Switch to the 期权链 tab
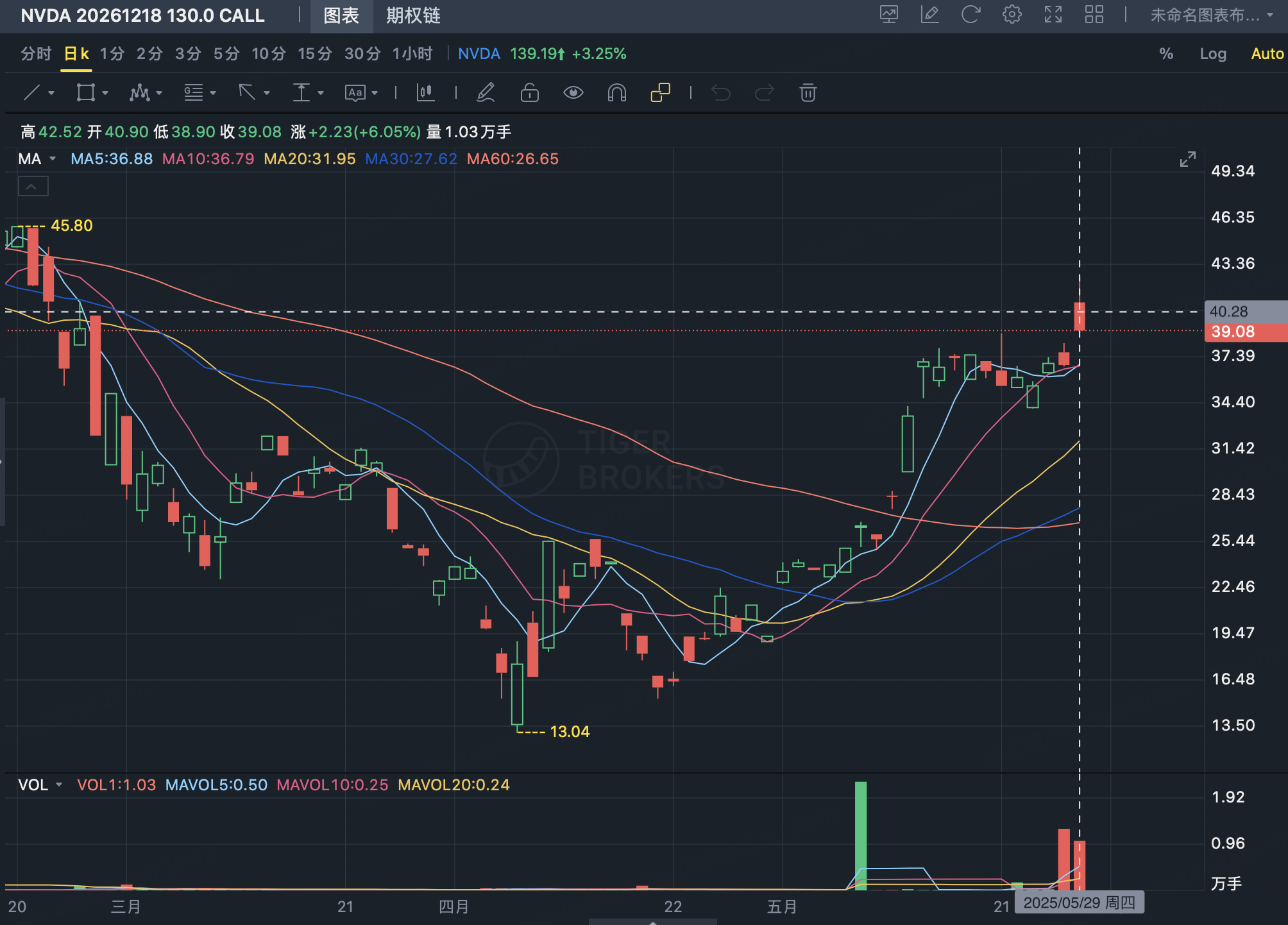Viewport: 1288px width, 925px height. click(413, 16)
